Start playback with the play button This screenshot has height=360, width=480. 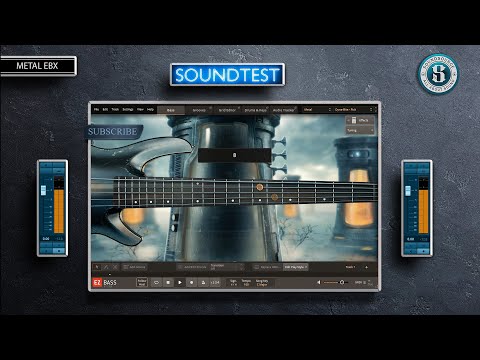pyautogui.click(x=180, y=283)
